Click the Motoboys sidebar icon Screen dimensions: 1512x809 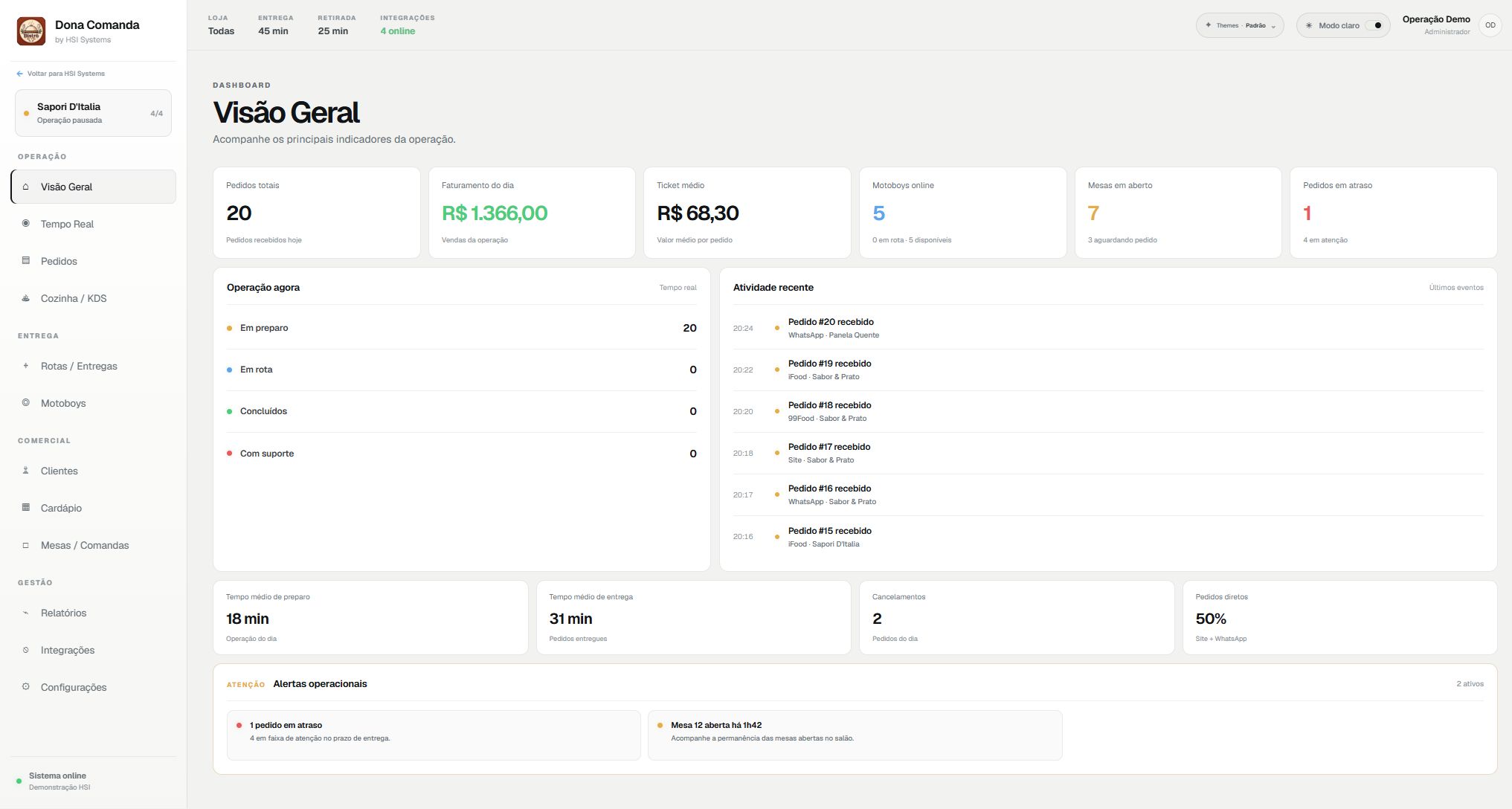(x=26, y=402)
